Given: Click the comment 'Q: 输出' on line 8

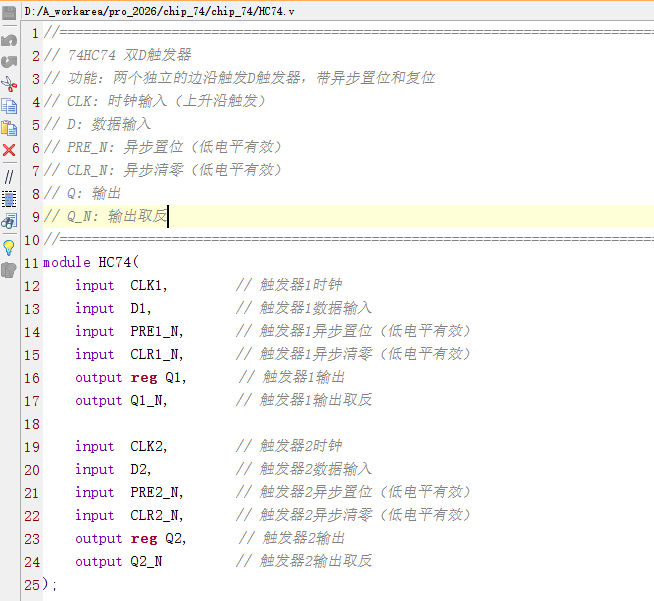Looking at the screenshot, I should click(94, 193).
